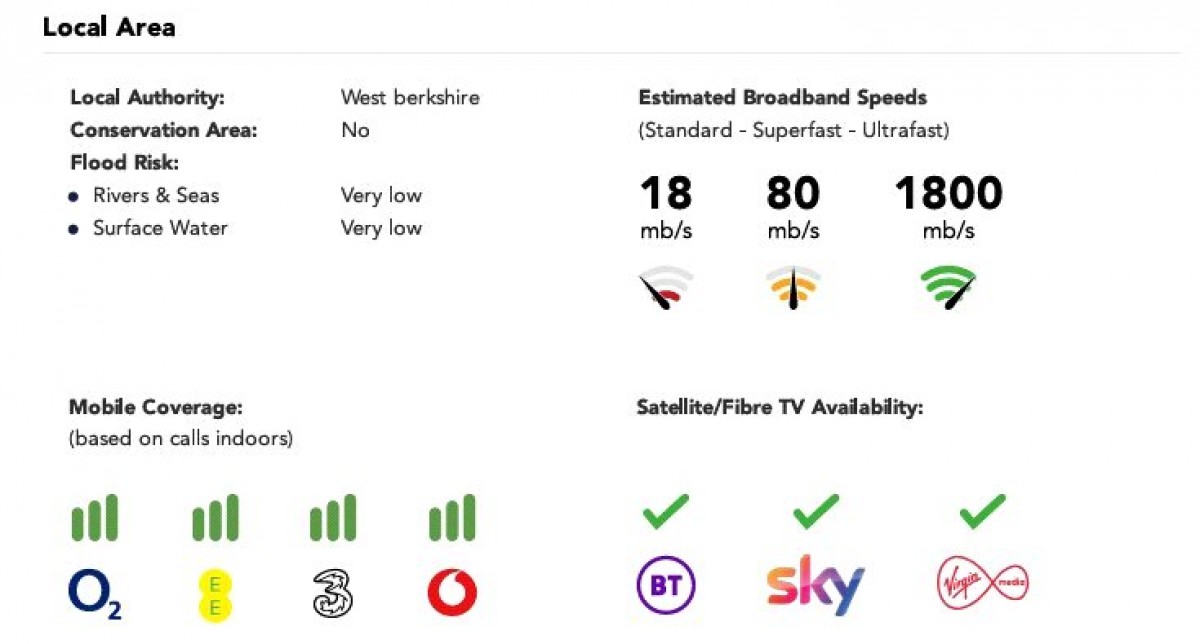This screenshot has height=644, width=1200.
Task: Click the Three network logo
Action: [332, 593]
